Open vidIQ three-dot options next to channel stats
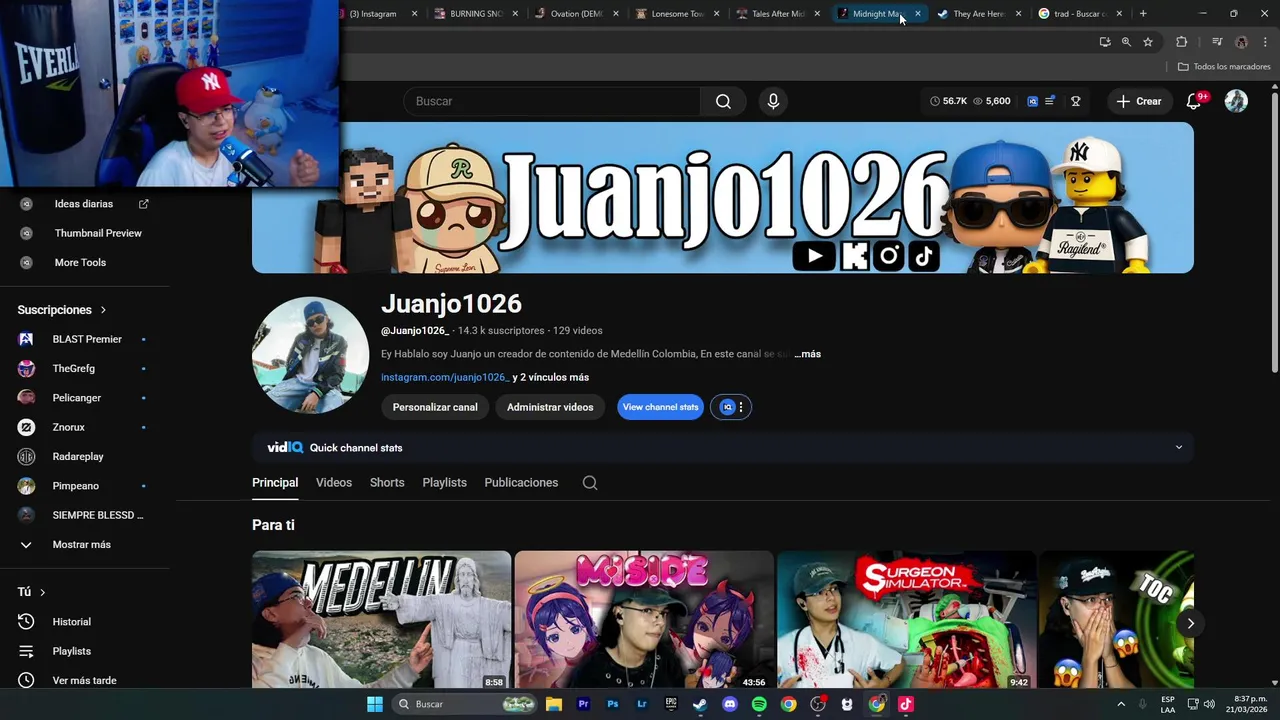 [741, 407]
